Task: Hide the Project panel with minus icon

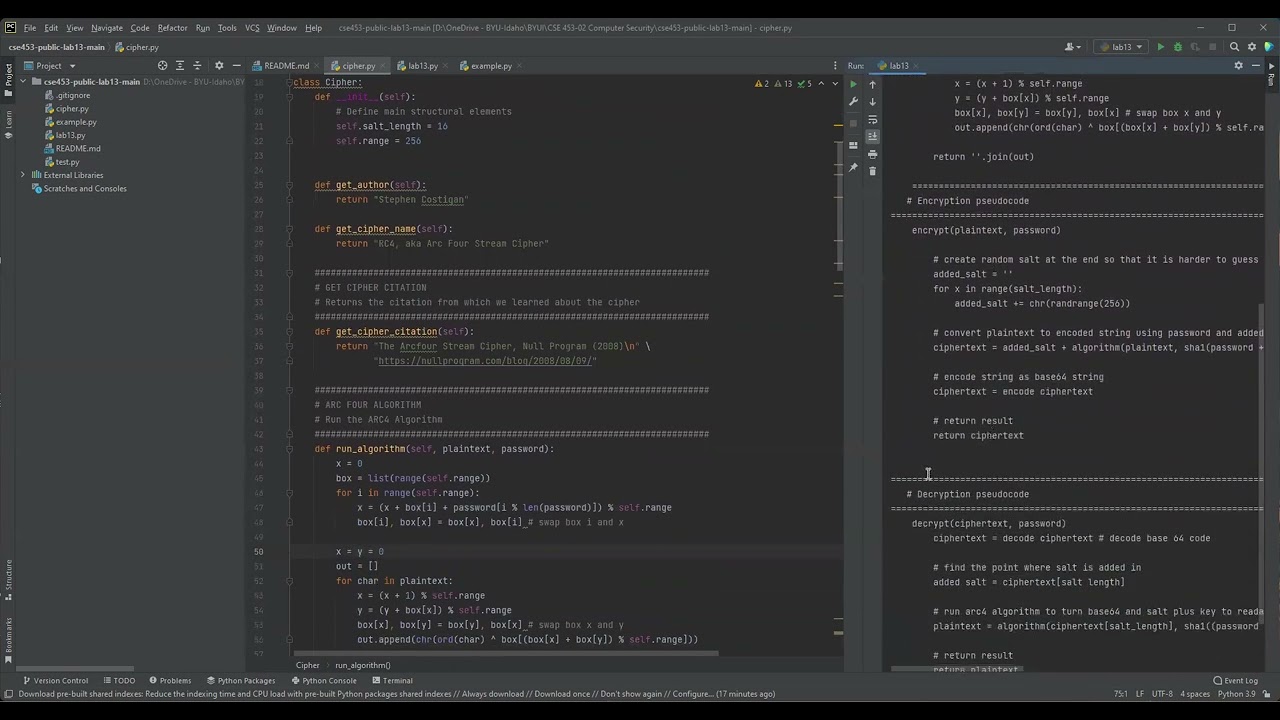Action: pyautogui.click(x=237, y=66)
